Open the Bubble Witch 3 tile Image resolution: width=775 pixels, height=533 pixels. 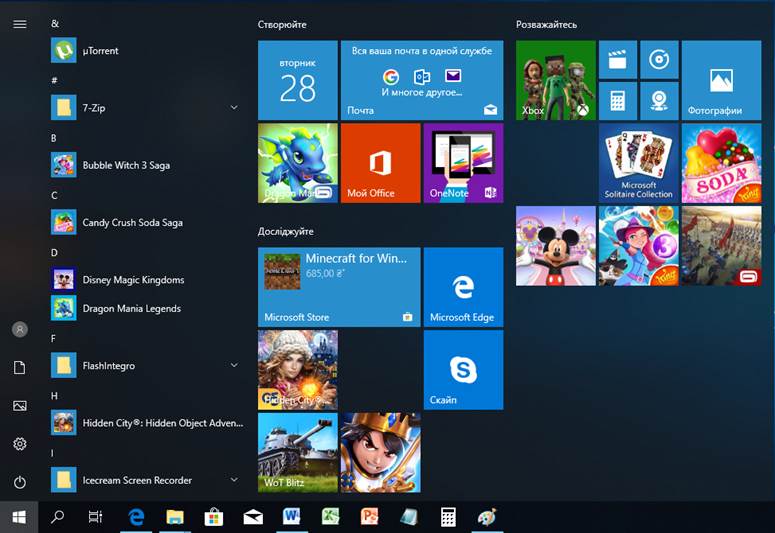639,246
